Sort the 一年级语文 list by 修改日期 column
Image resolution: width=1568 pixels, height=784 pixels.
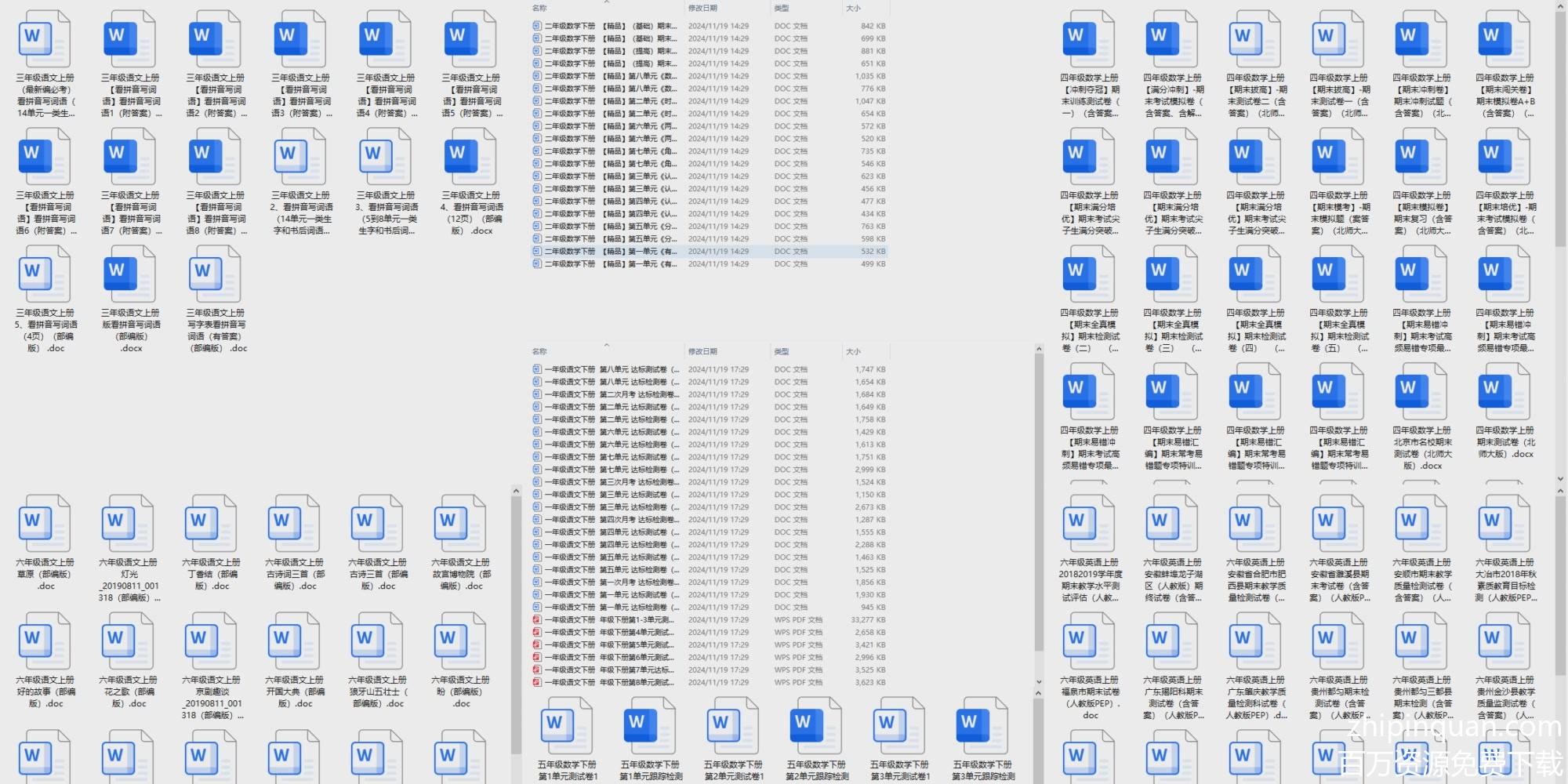click(x=702, y=351)
